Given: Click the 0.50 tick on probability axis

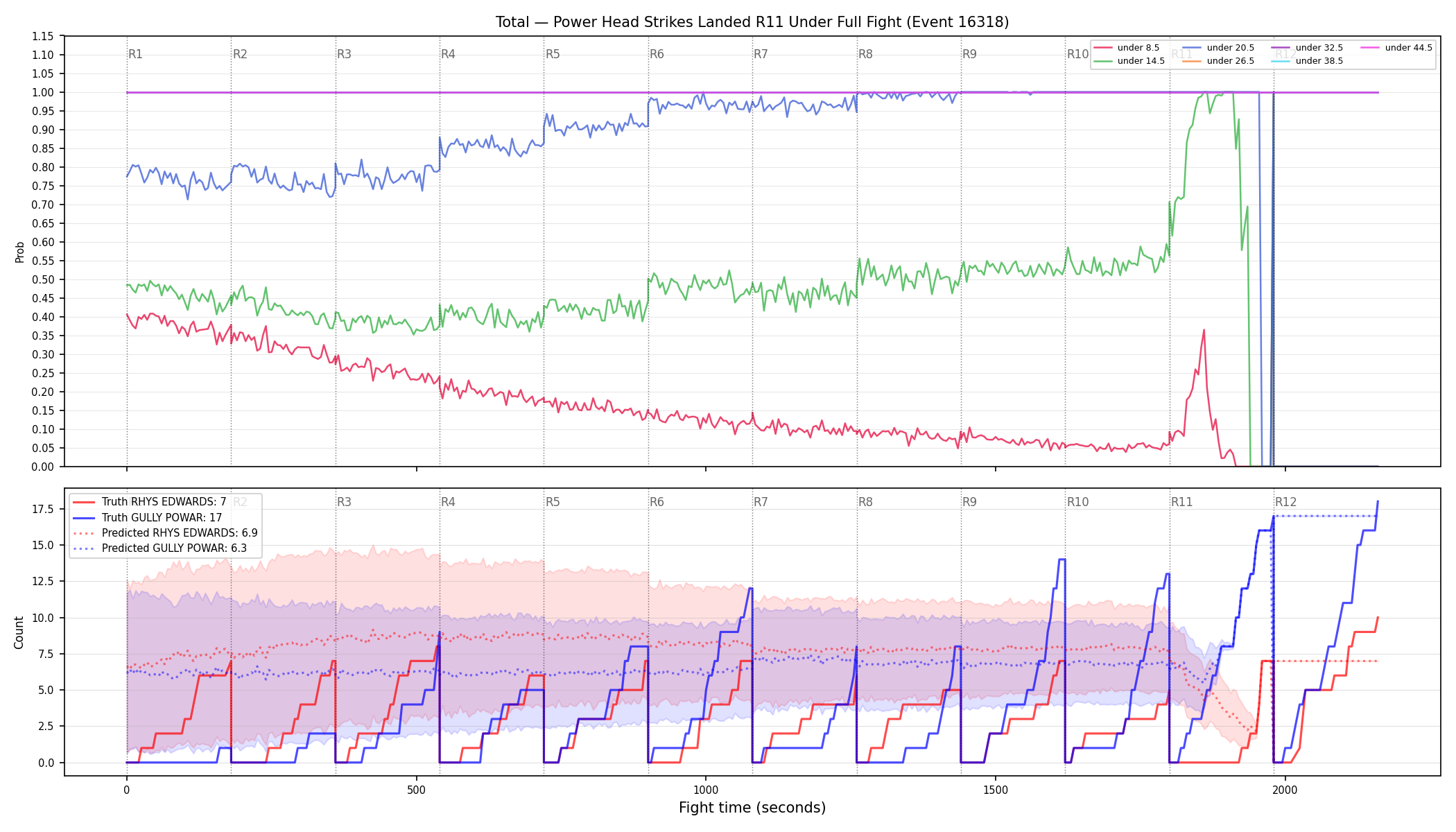Looking at the screenshot, I should click(43, 279).
